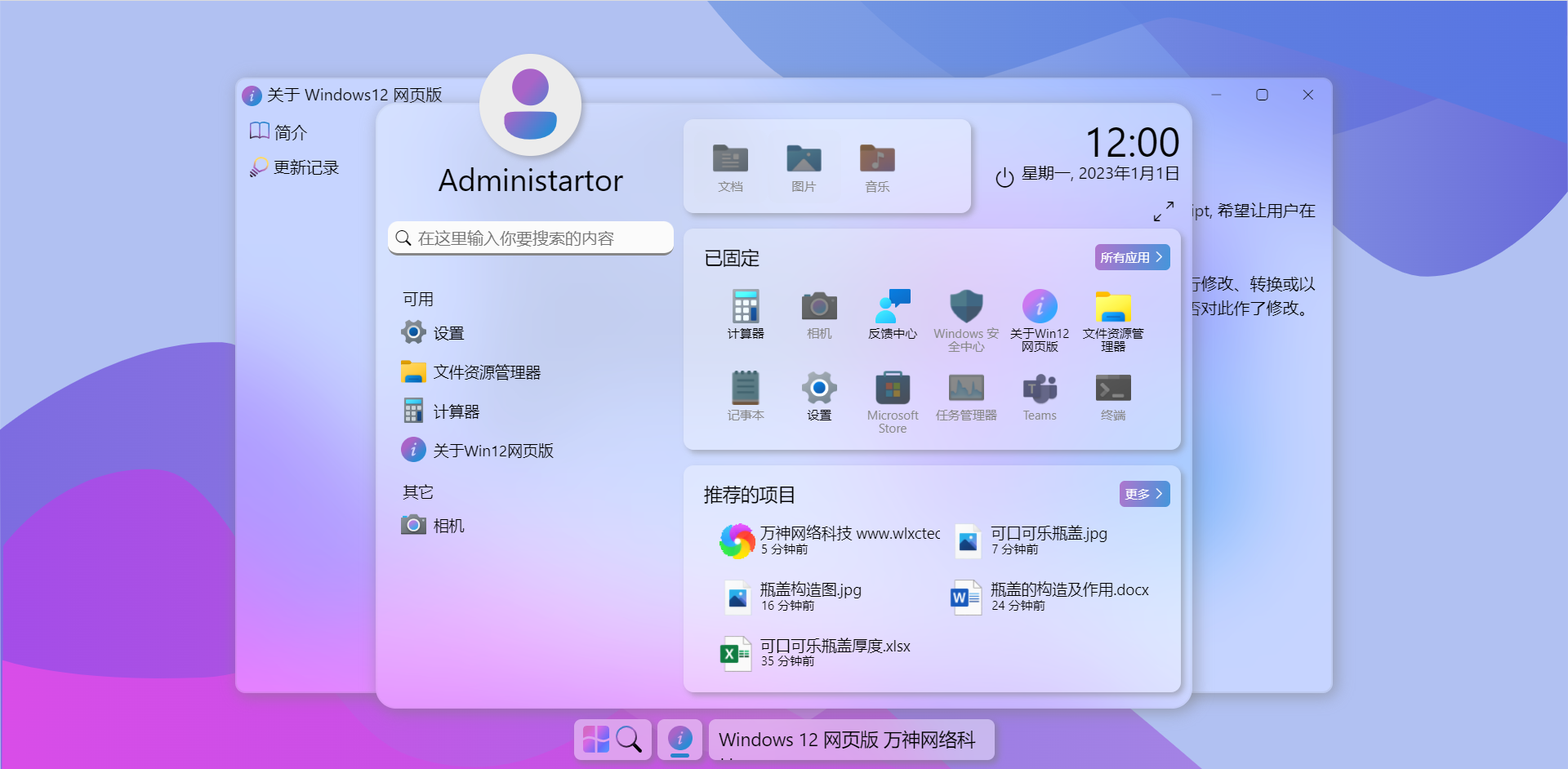Select 简介 tab in 关于 window
The width and height of the screenshot is (1568, 769).
click(x=278, y=132)
